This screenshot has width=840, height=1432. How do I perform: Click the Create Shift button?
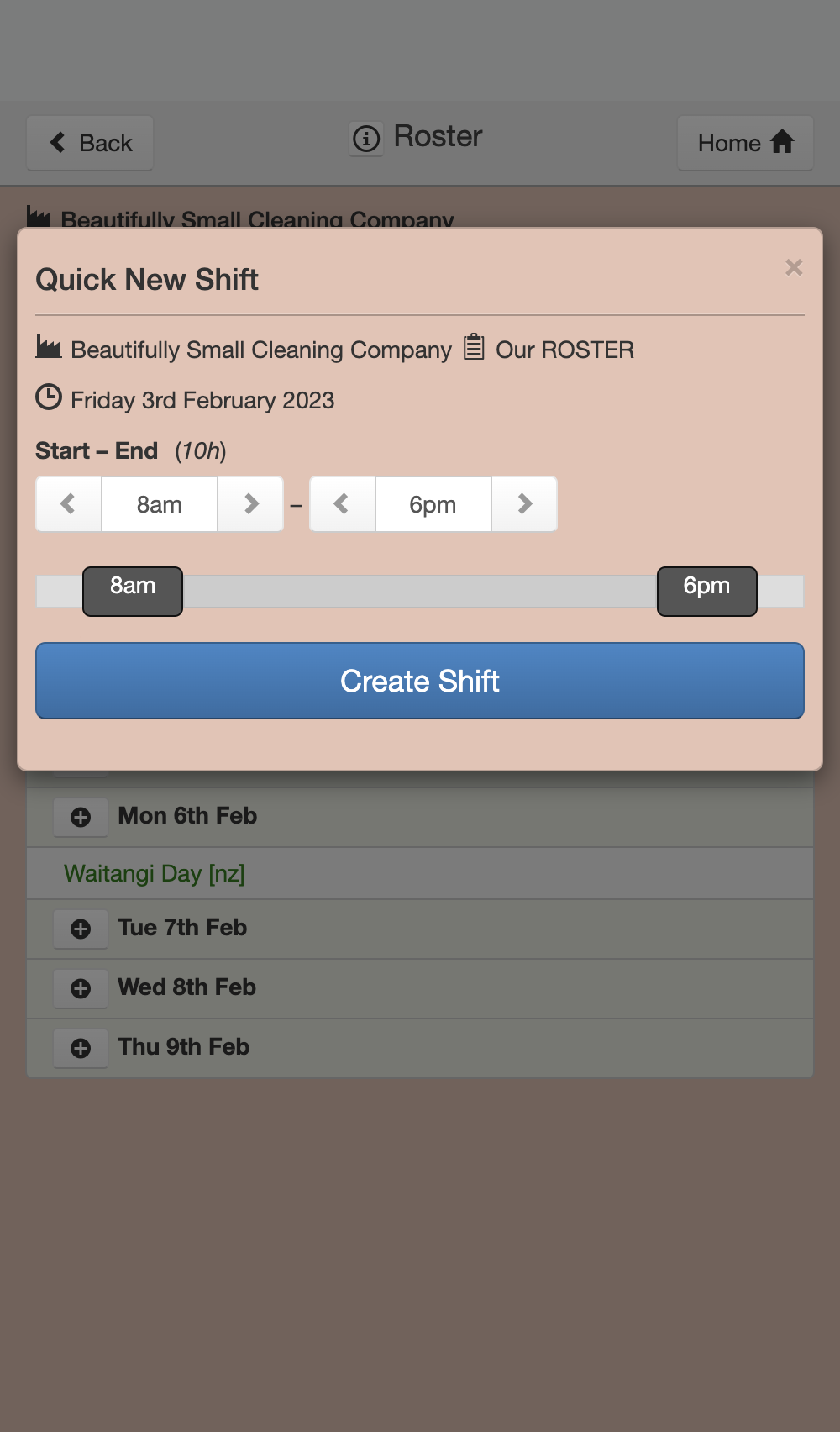pyautogui.click(x=420, y=681)
